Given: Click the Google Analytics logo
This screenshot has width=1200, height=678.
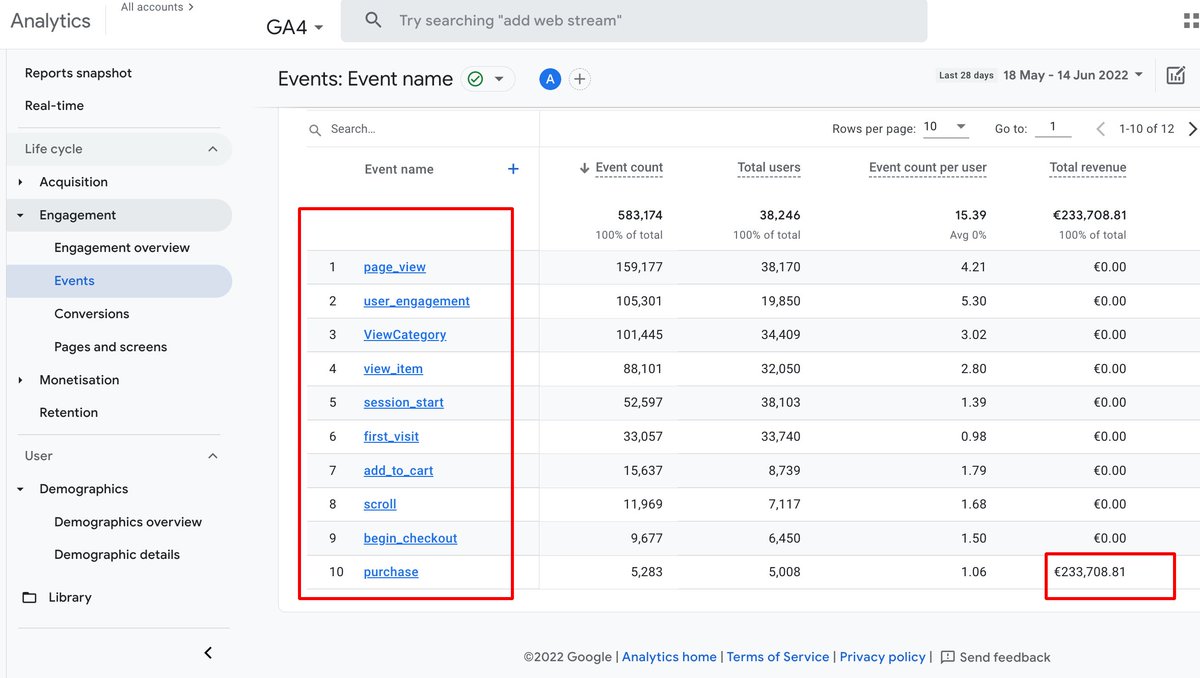Looking at the screenshot, I should (48, 20).
